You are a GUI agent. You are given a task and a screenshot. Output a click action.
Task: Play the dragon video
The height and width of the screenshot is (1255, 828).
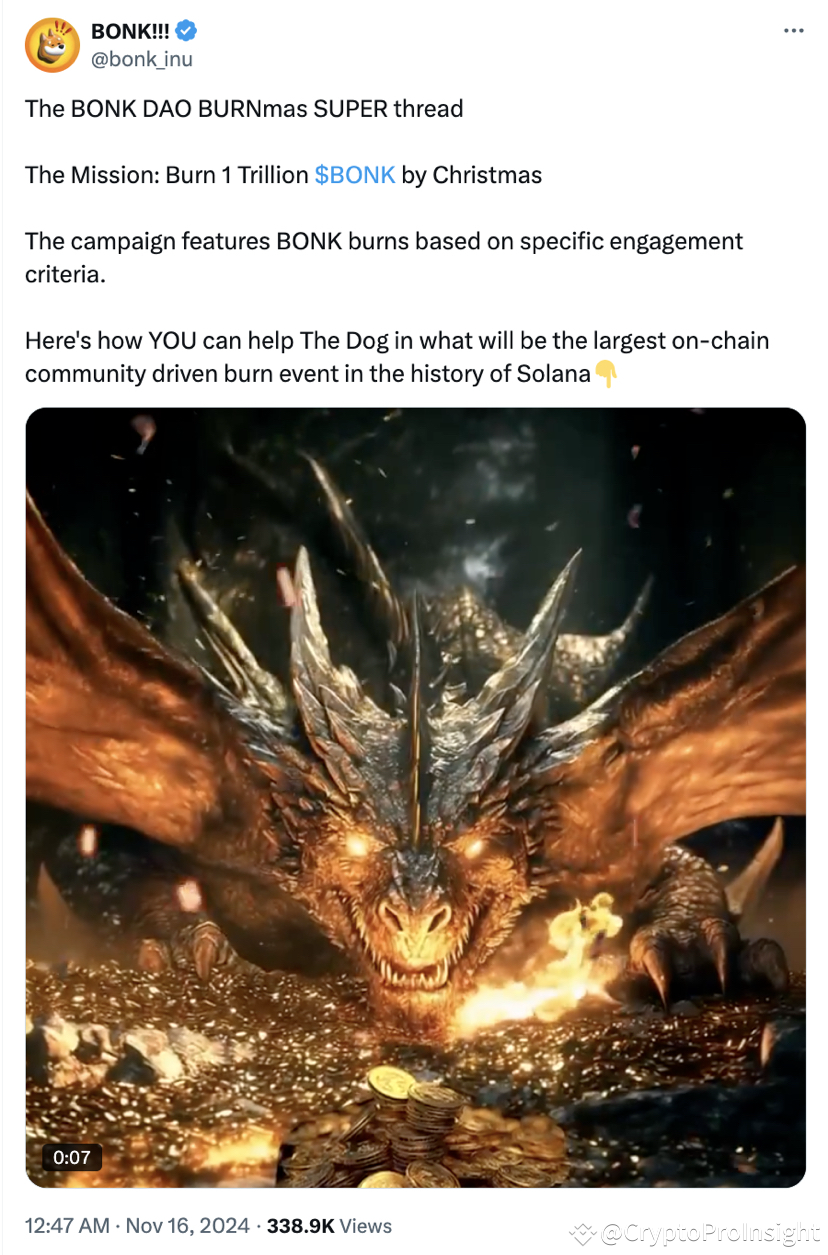pos(415,797)
